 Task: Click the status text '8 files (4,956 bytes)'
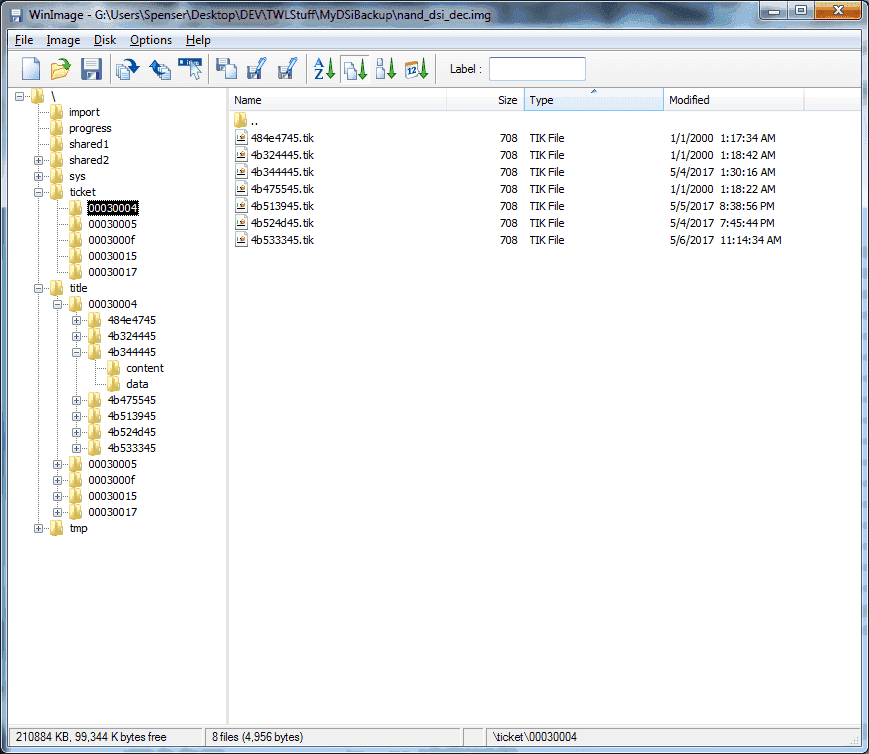258,737
